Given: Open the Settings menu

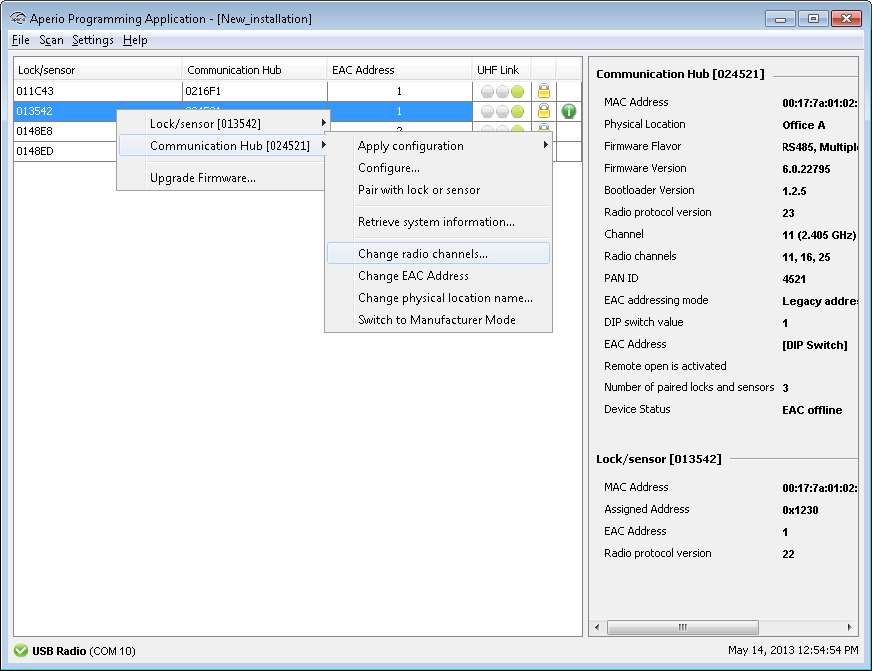Looking at the screenshot, I should click(x=93, y=40).
